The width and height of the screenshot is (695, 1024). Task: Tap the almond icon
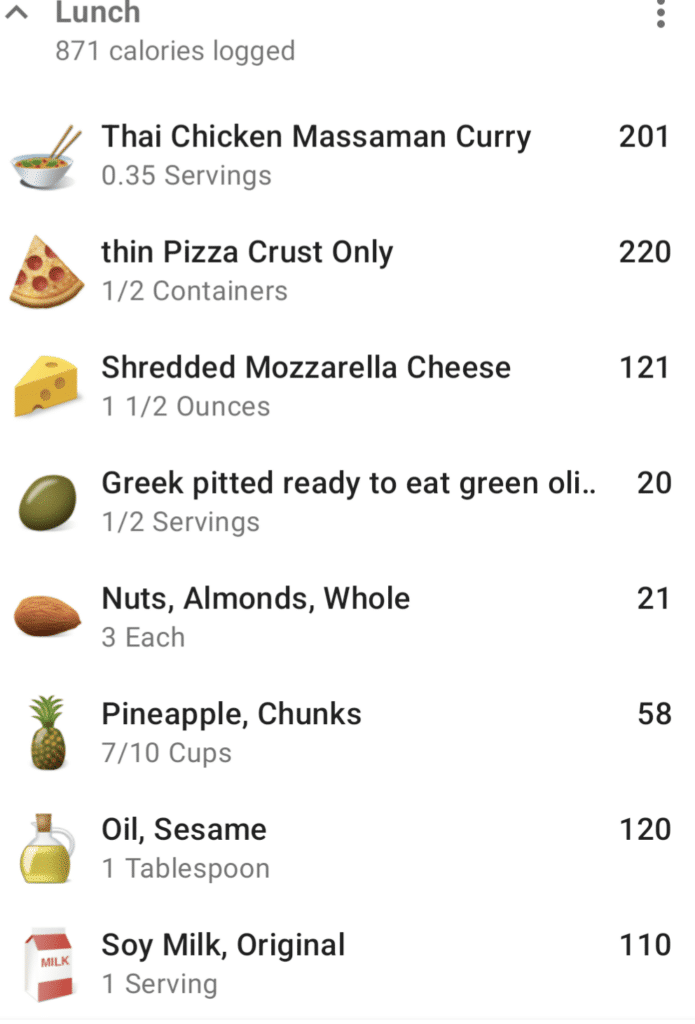coord(47,616)
